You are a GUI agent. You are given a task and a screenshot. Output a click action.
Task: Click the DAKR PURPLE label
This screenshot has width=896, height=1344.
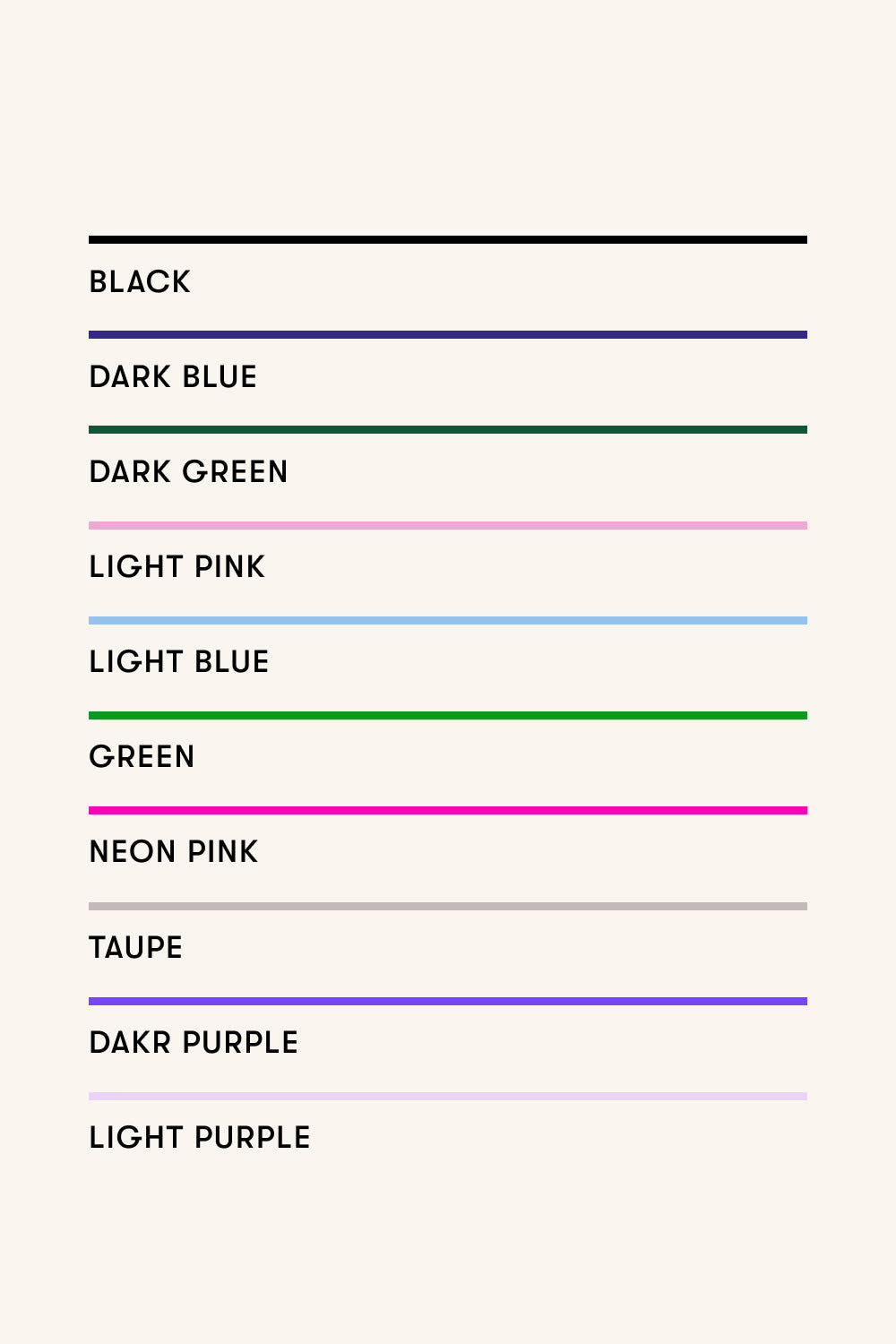(194, 1042)
